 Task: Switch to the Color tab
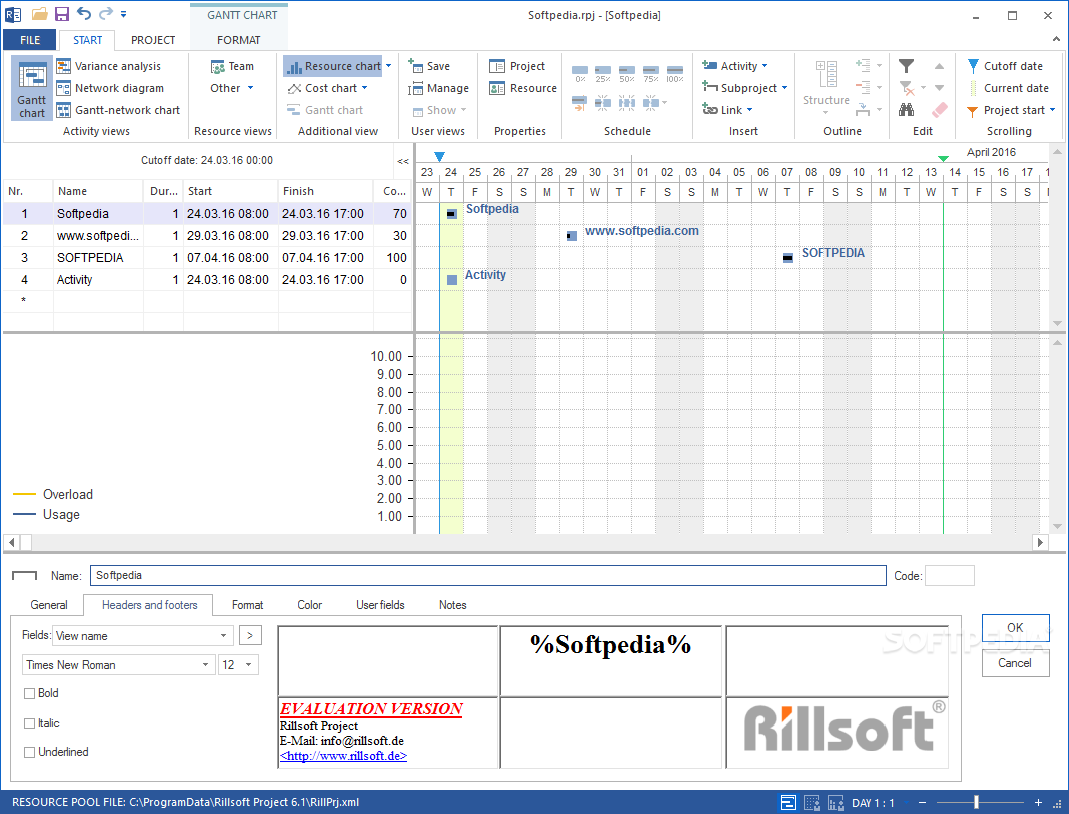click(x=310, y=605)
